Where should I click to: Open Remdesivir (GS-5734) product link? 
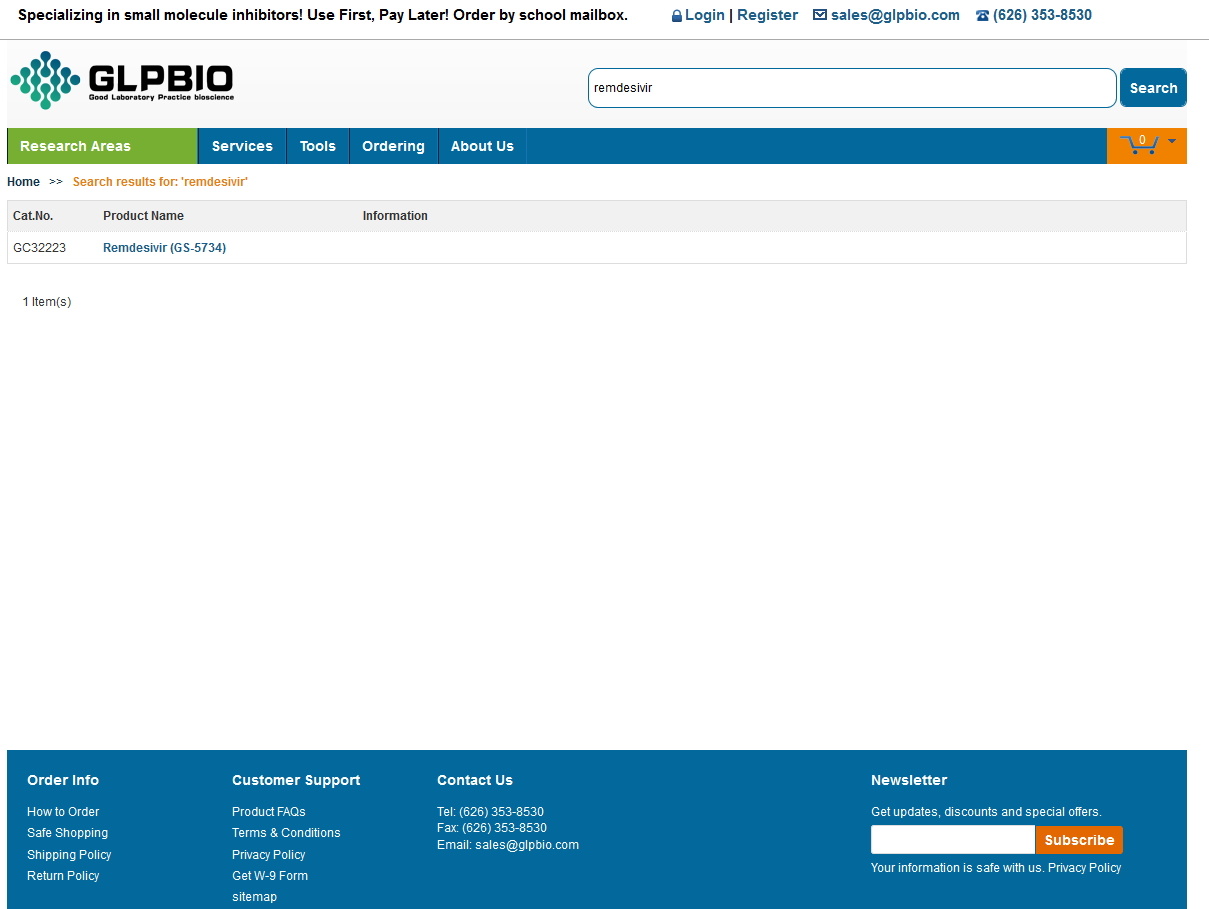coord(164,248)
